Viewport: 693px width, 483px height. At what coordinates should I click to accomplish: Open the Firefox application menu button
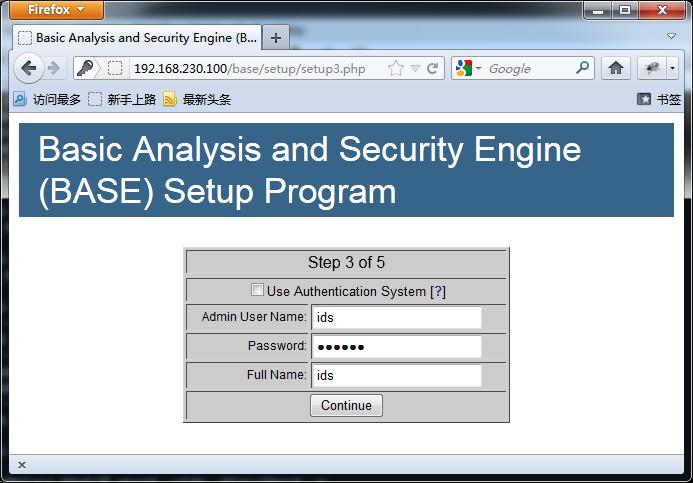56,10
